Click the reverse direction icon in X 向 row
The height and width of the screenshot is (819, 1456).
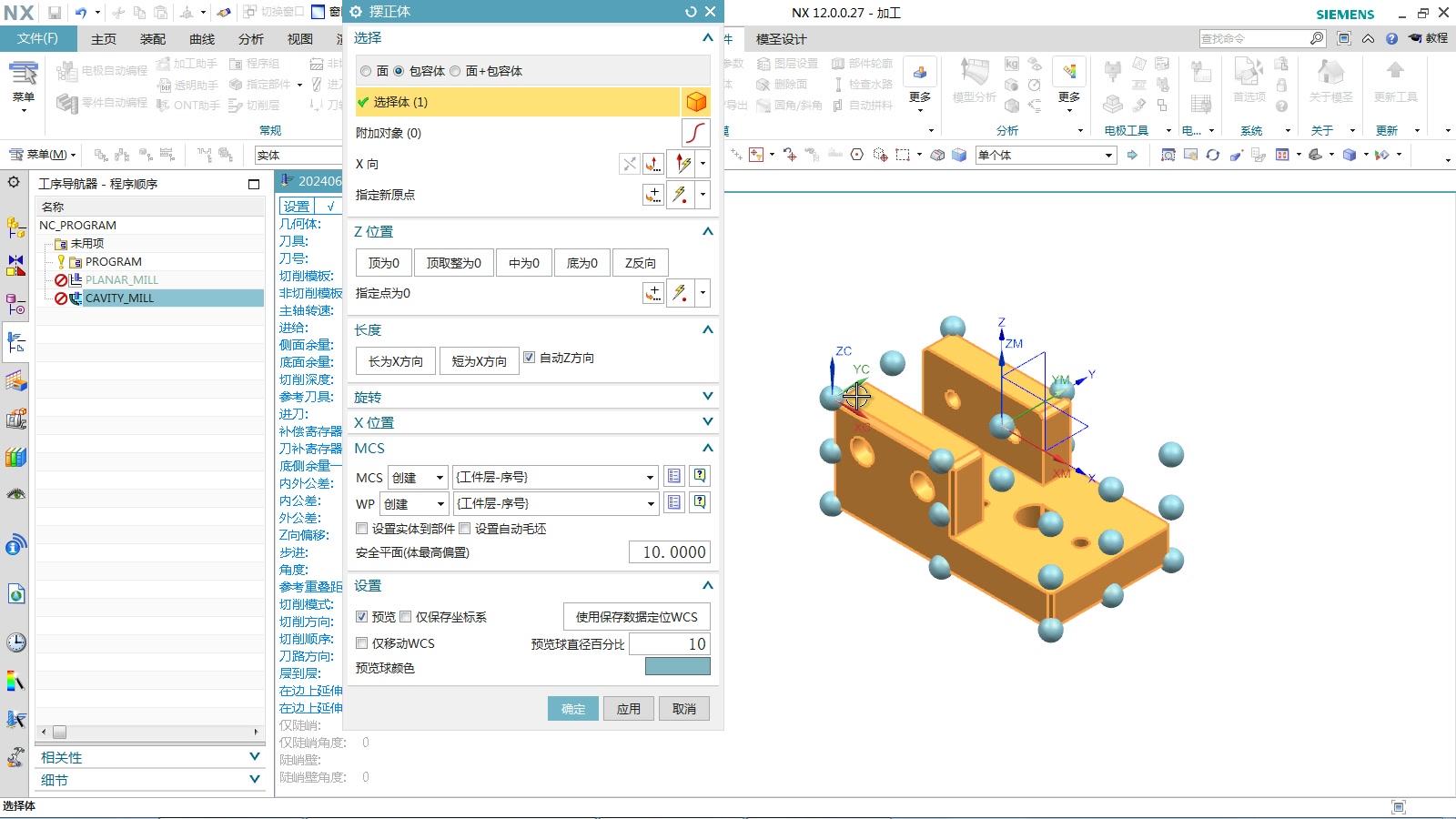click(x=629, y=164)
